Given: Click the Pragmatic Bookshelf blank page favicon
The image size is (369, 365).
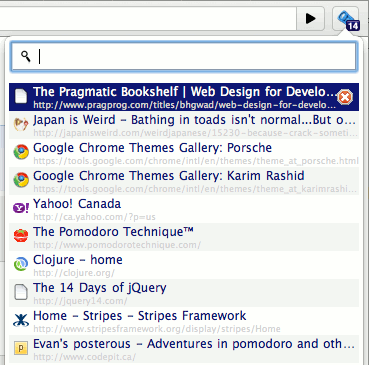Looking at the screenshot, I should [x=21, y=97].
